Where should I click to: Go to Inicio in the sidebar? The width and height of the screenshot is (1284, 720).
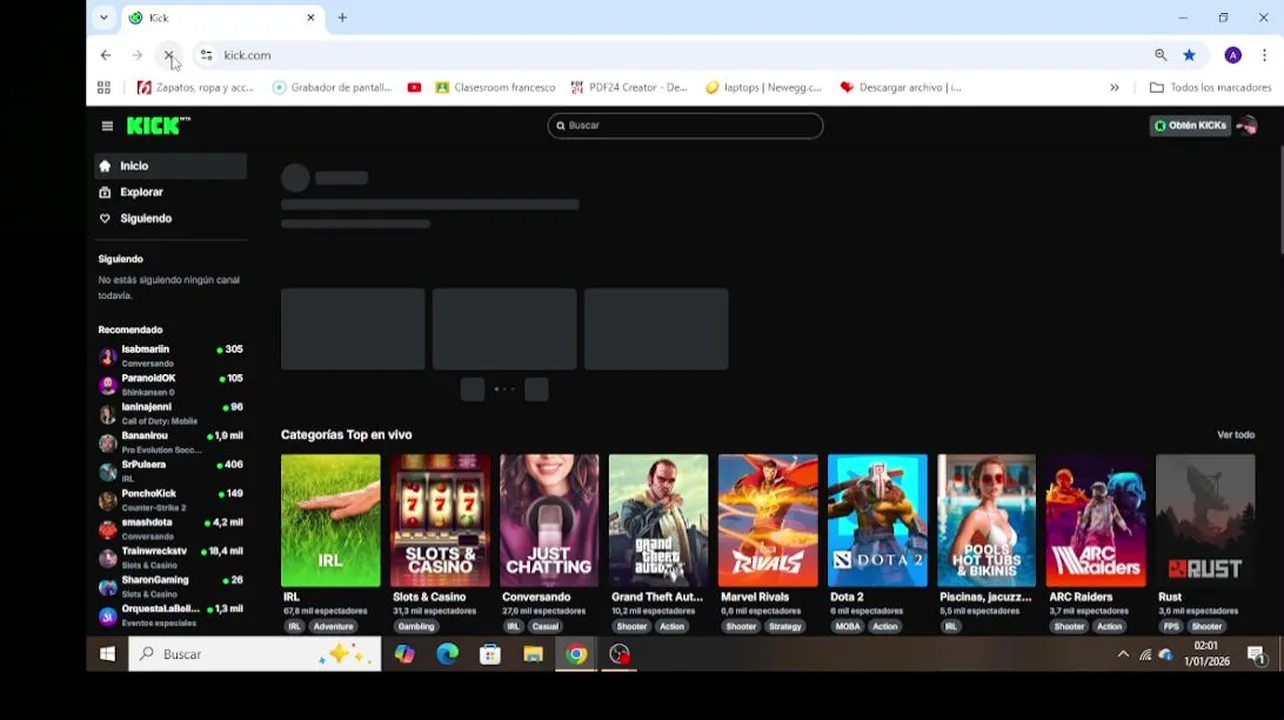(170, 166)
